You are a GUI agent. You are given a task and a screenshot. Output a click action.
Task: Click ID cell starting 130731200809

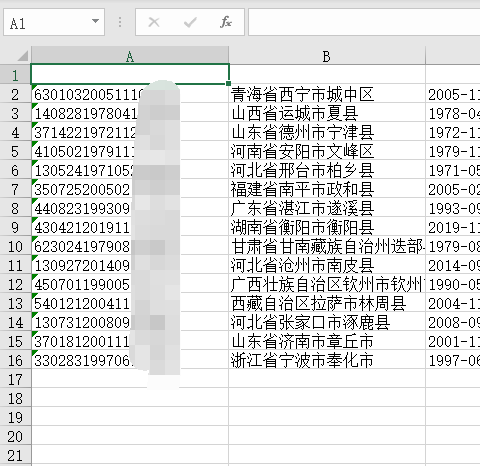tap(130, 321)
